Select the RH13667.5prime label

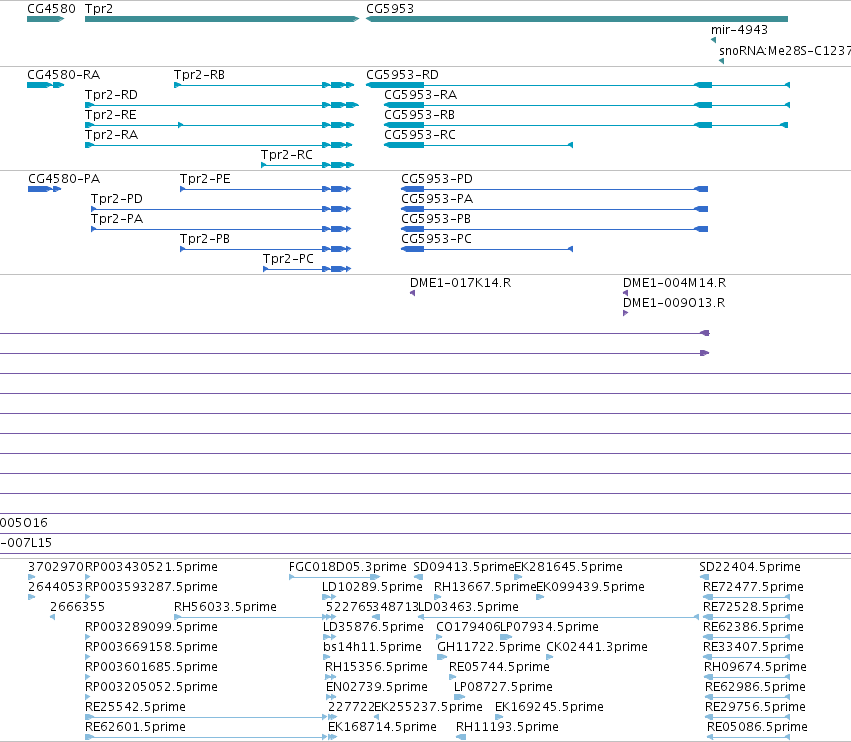(x=485, y=587)
